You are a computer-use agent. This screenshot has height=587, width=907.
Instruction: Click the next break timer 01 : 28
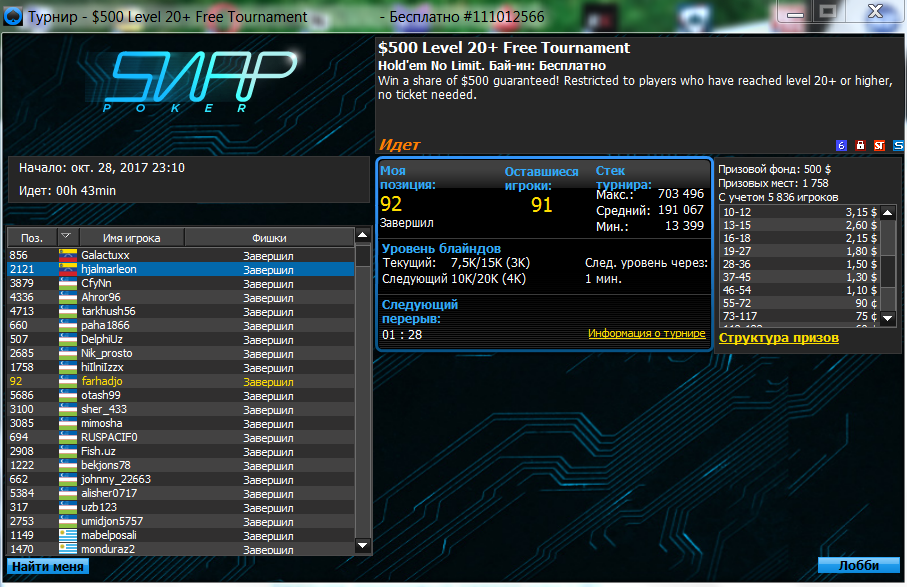(402, 335)
